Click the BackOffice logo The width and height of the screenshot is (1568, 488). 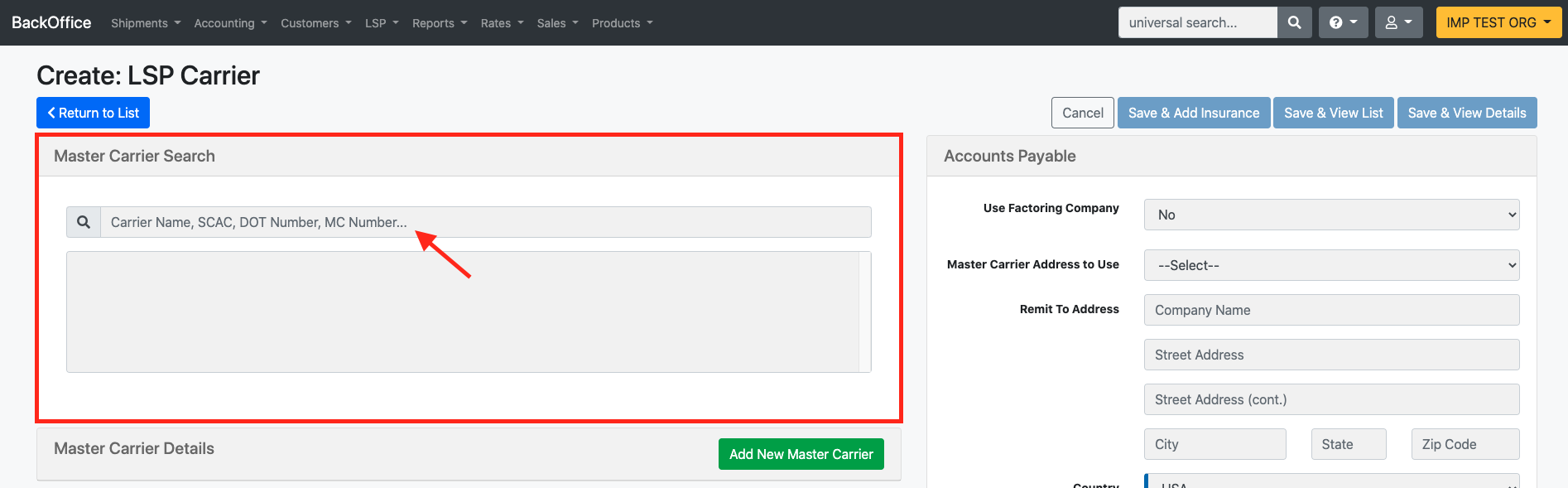(51, 23)
